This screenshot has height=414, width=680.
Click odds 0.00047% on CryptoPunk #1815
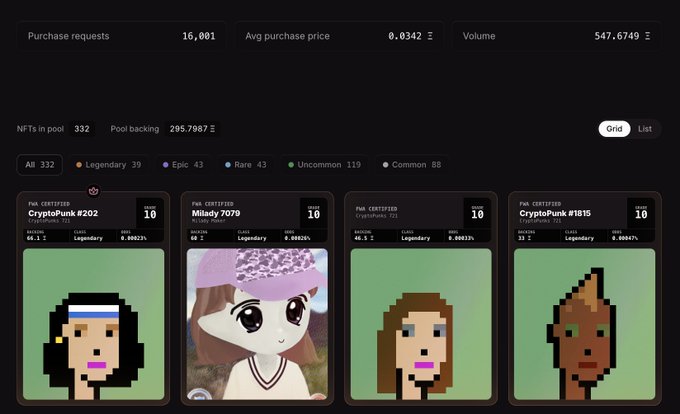[624, 238]
